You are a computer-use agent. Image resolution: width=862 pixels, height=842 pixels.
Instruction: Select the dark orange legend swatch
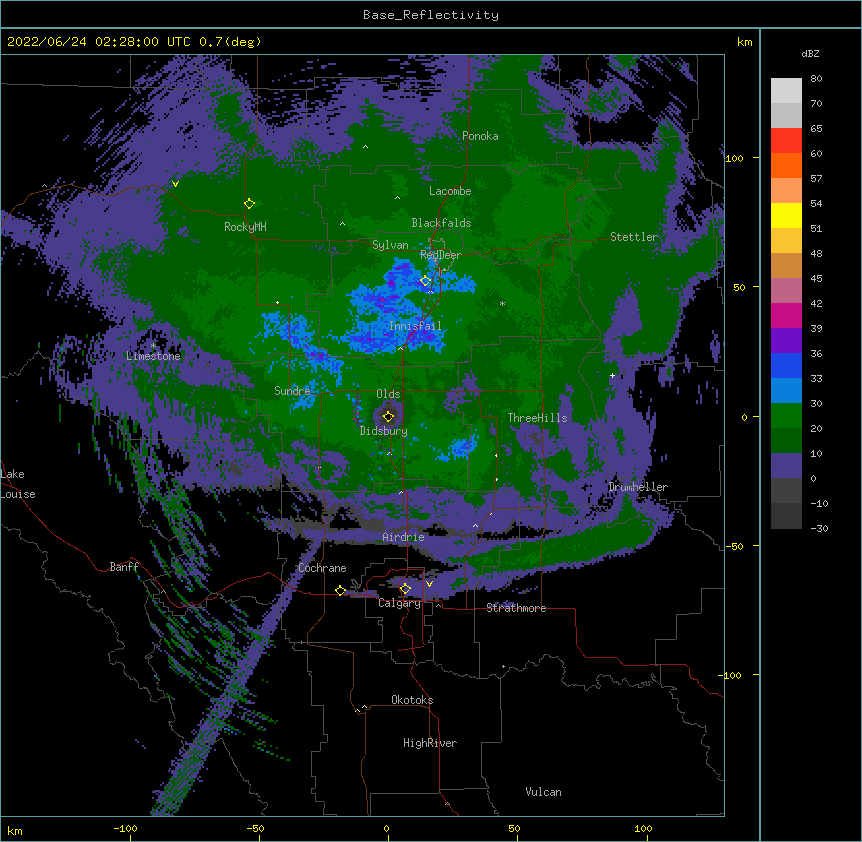point(786,165)
